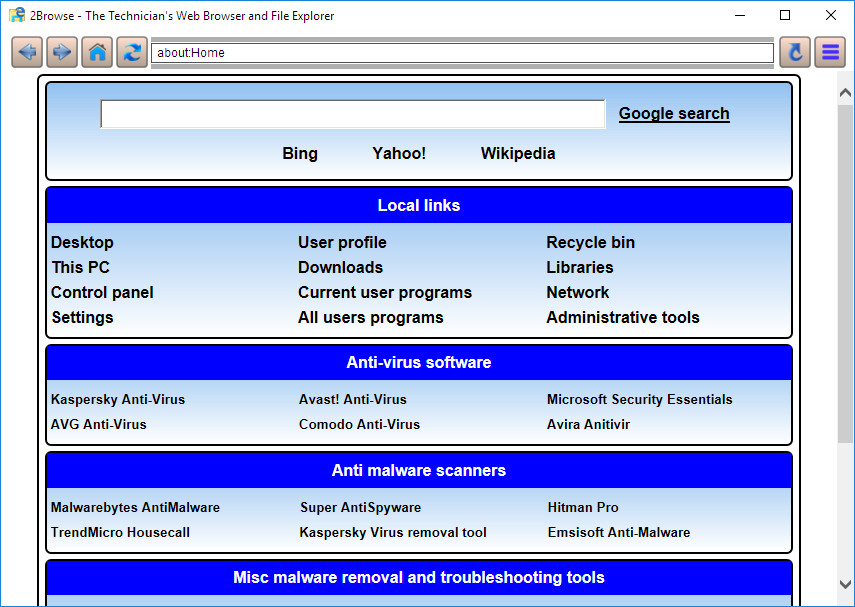
Task: Click the Kaspersky Anti-Virus link
Action: pyautogui.click(x=118, y=399)
